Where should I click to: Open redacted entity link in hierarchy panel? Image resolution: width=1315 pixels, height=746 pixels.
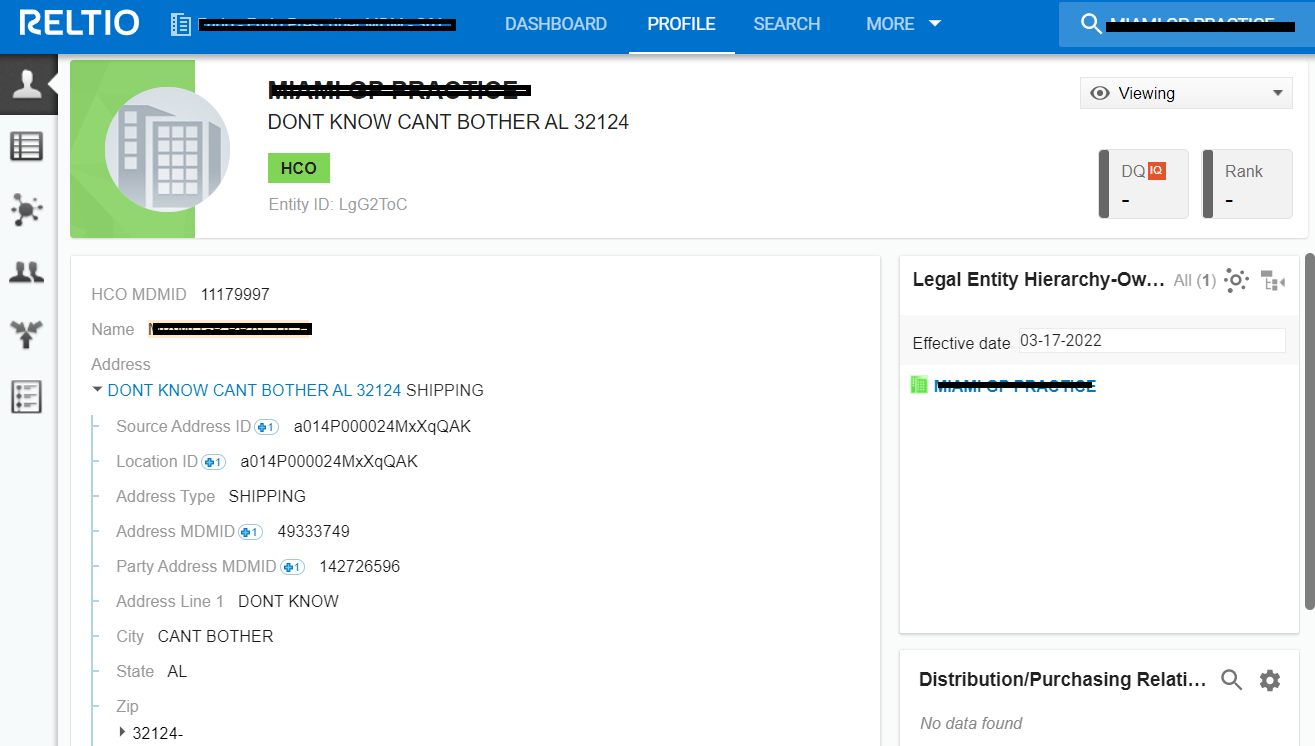point(1015,386)
